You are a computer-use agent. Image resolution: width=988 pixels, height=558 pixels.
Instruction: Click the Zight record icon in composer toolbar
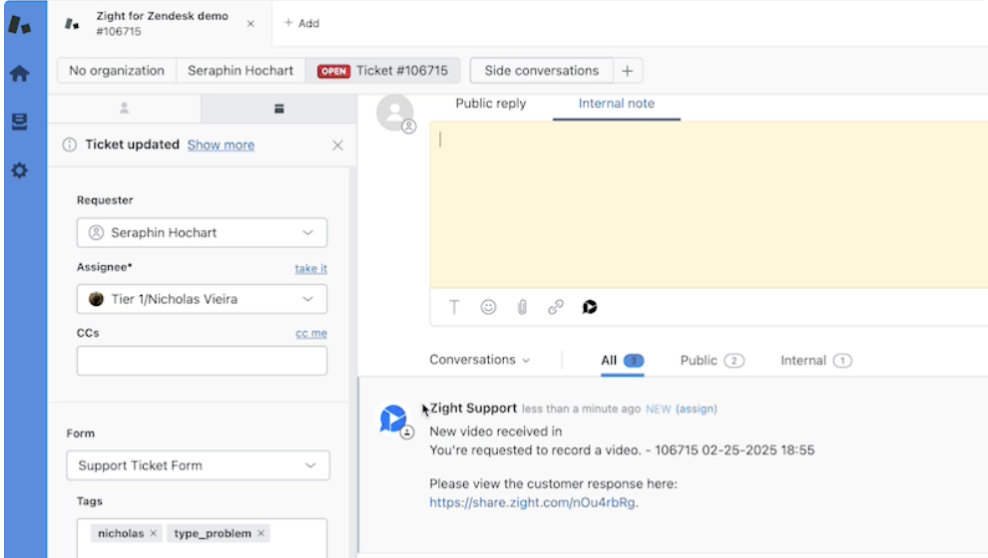click(x=590, y=307)
